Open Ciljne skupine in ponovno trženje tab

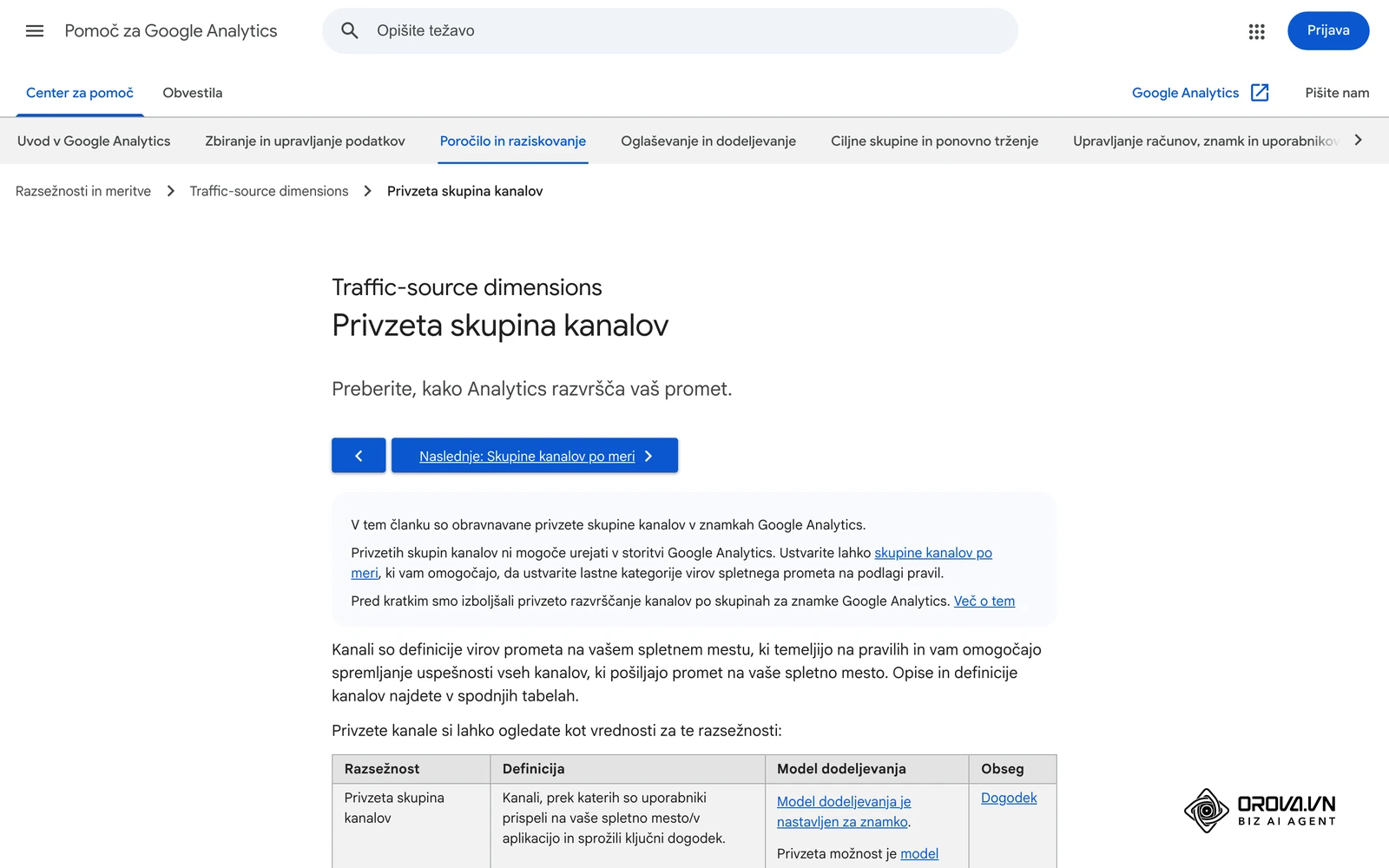pos(934,141)
